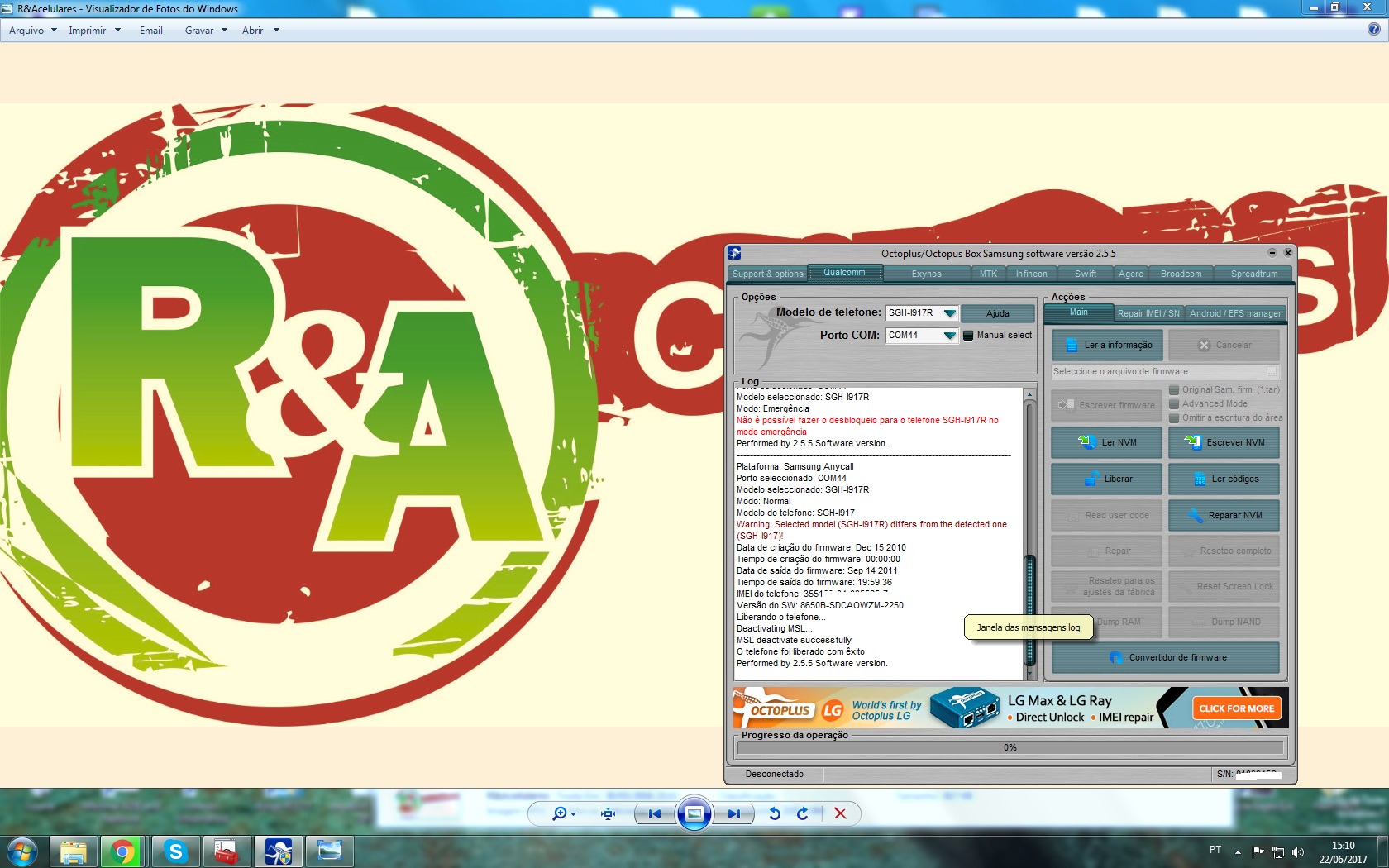Click Ler a informação button
Viewport: 1389px width, 868px height.
[1107, 346]
